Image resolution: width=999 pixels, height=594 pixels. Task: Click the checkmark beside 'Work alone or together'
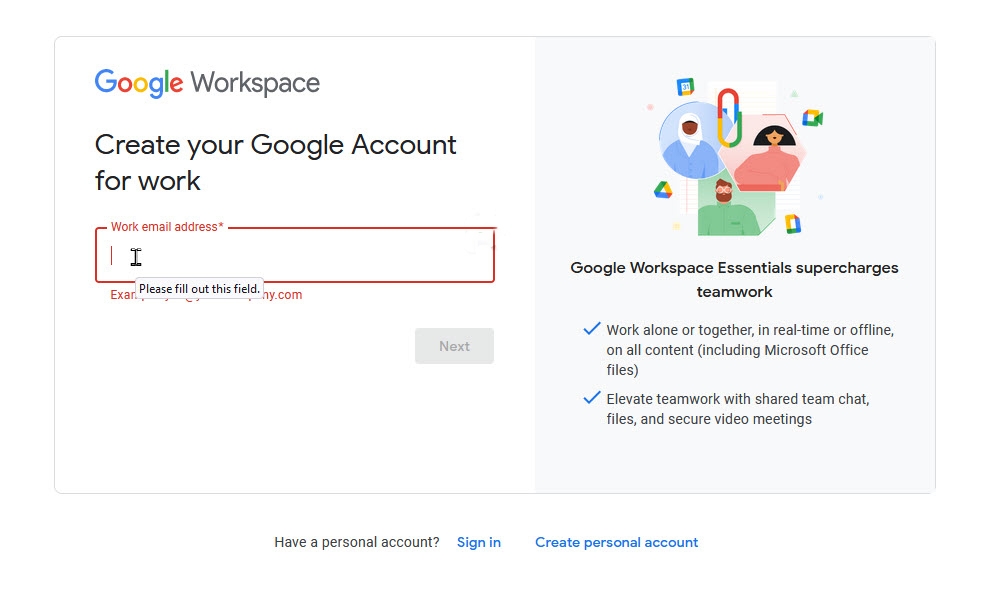click(x=591, y=329)
